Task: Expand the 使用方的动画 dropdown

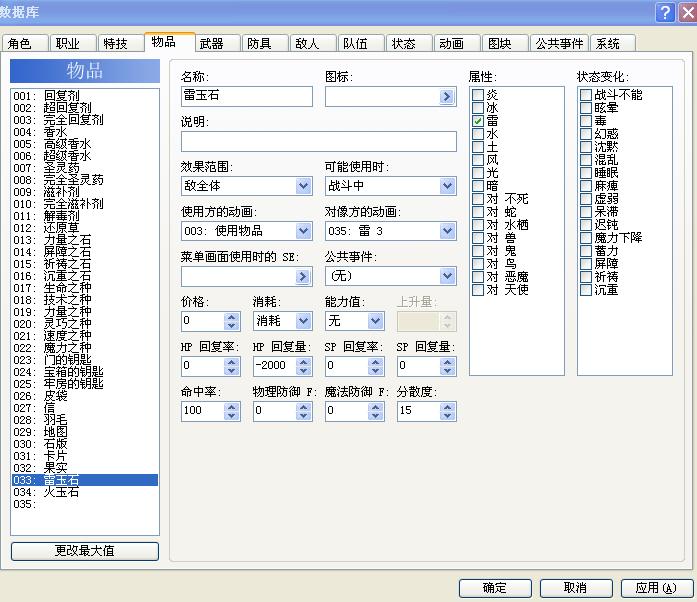Action: [247, 231]
